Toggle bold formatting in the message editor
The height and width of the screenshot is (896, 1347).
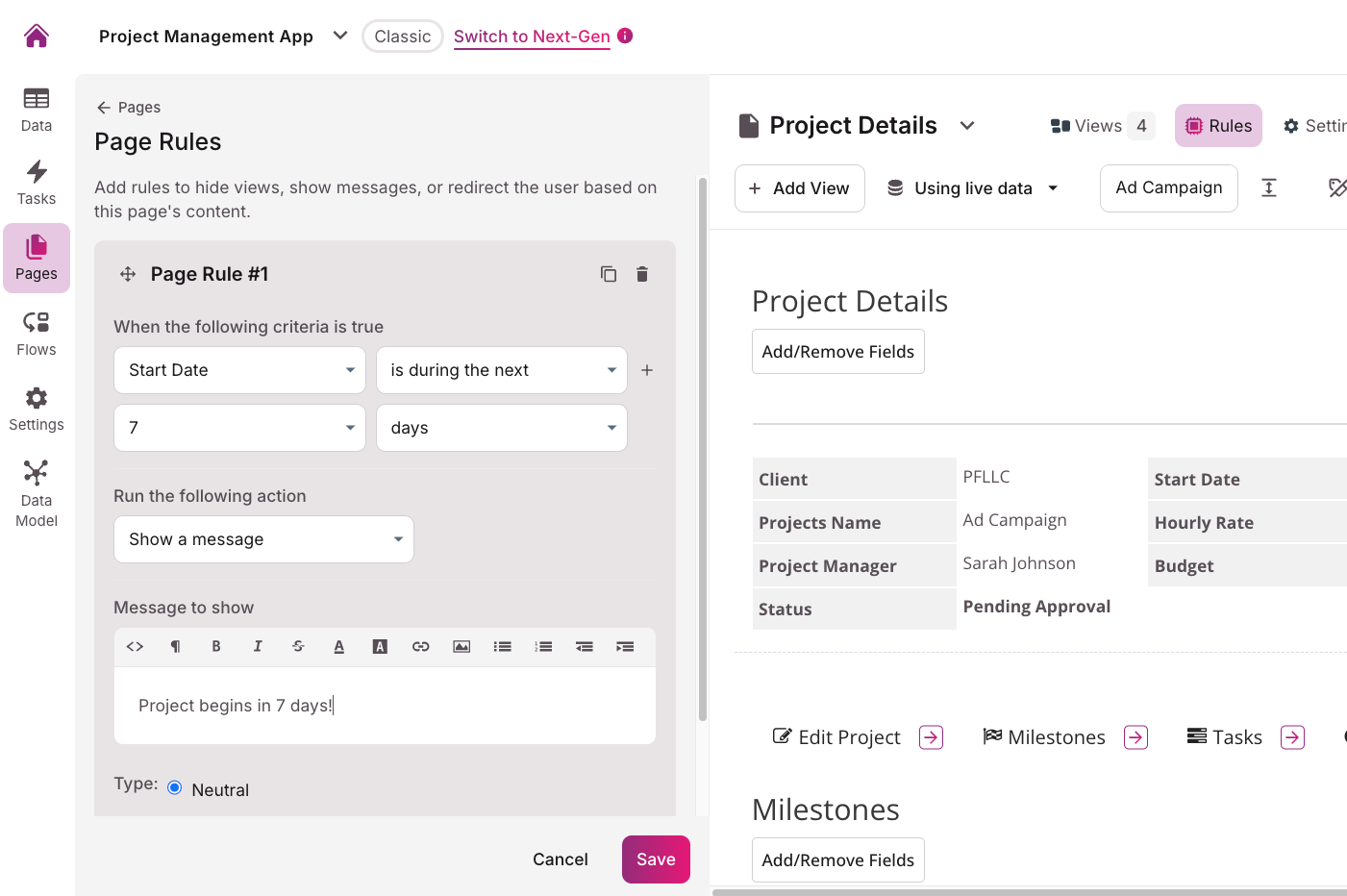tap(216, 646)
